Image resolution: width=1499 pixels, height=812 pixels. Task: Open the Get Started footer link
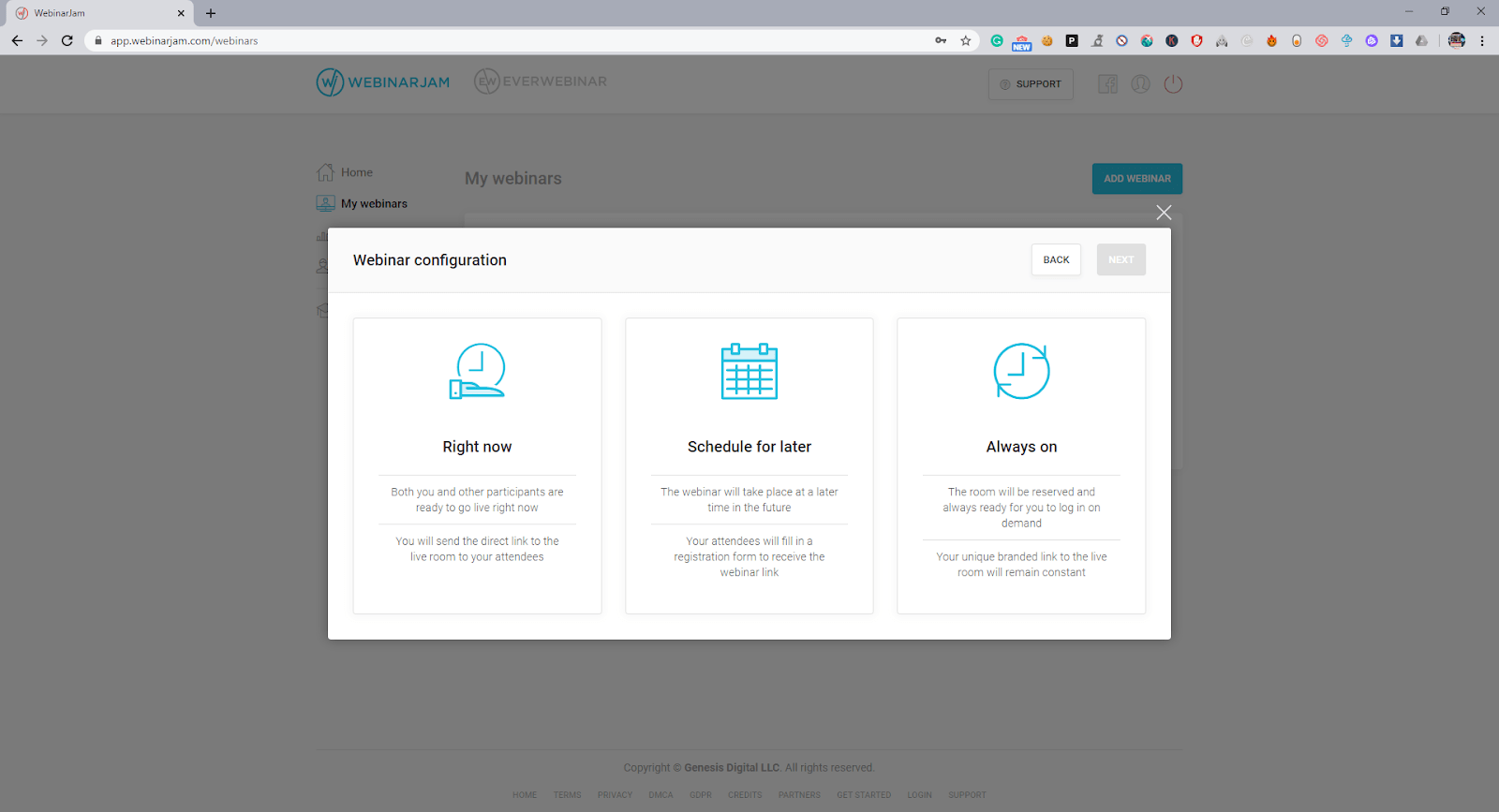pyautogui.click(x=864, y=795)
